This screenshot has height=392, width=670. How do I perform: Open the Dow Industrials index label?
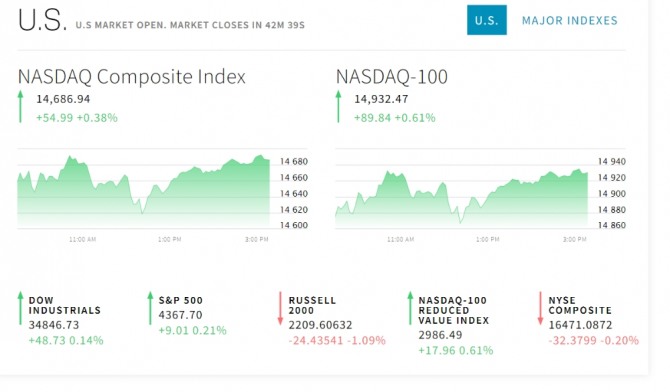(x=65, y=305)
